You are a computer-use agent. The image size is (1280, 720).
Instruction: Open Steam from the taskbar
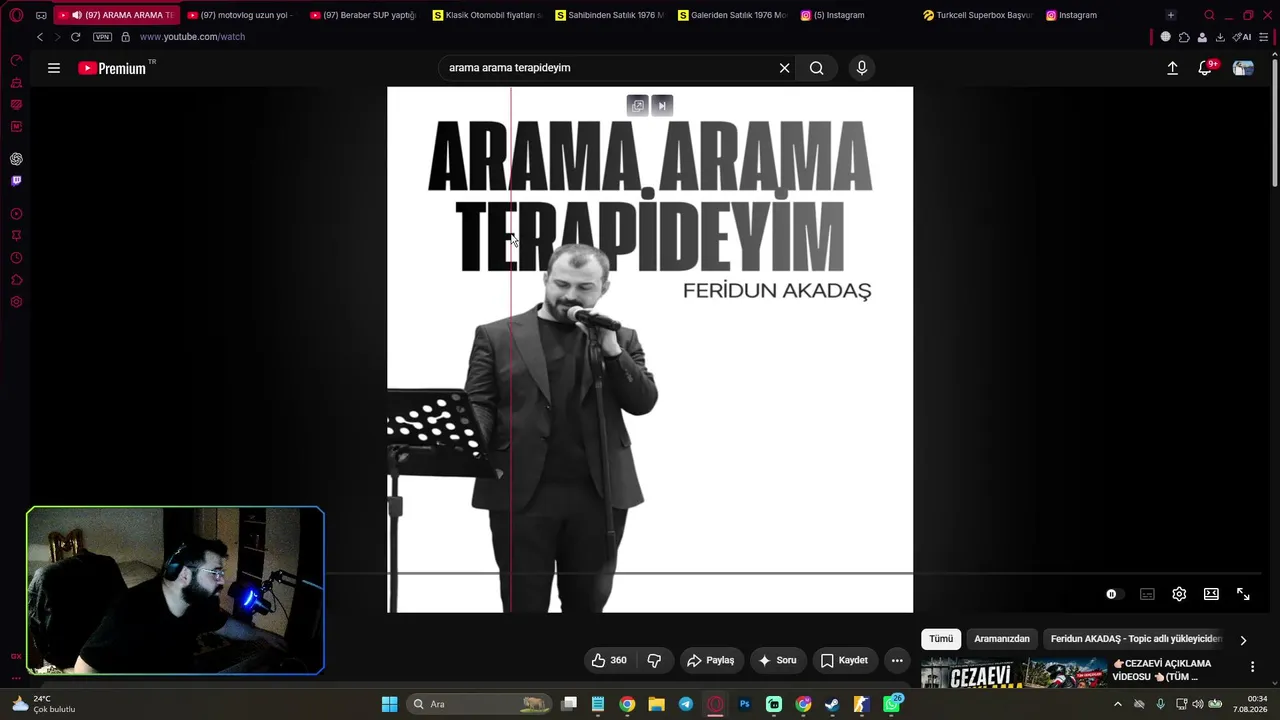832,704
